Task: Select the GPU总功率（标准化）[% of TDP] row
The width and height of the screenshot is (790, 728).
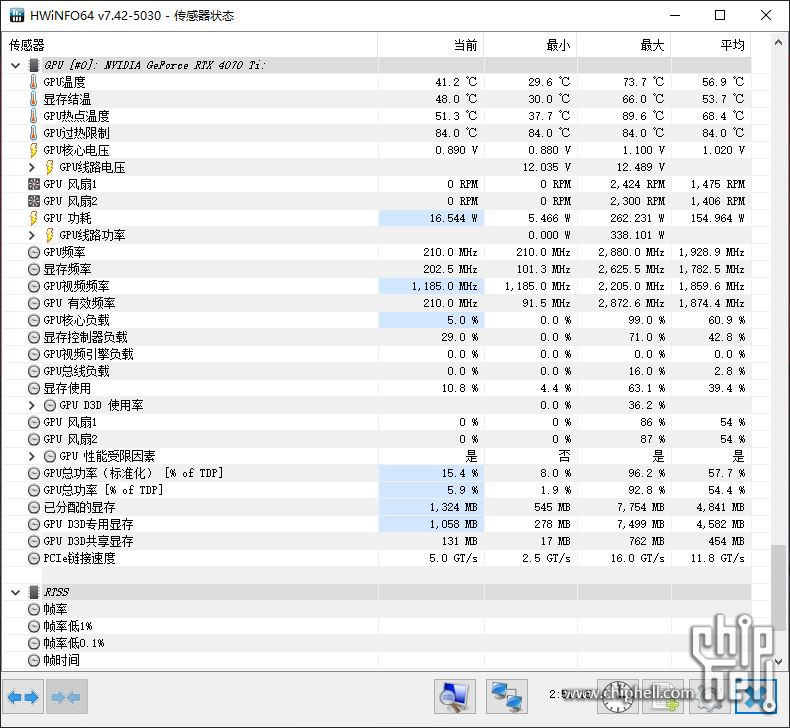Action: click(133, 473)
